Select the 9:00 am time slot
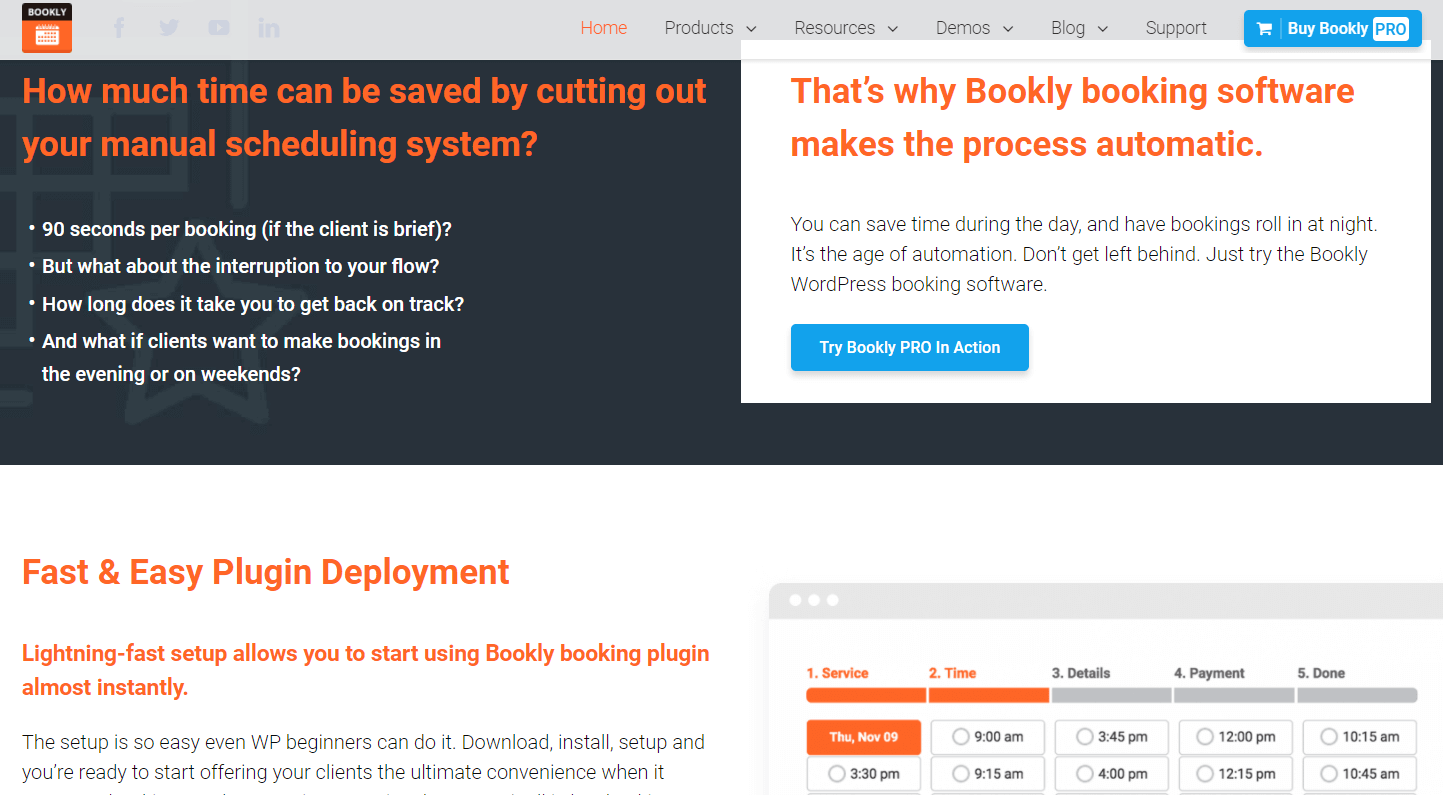This screenshot has width=1443, height=795. [987, 737]
